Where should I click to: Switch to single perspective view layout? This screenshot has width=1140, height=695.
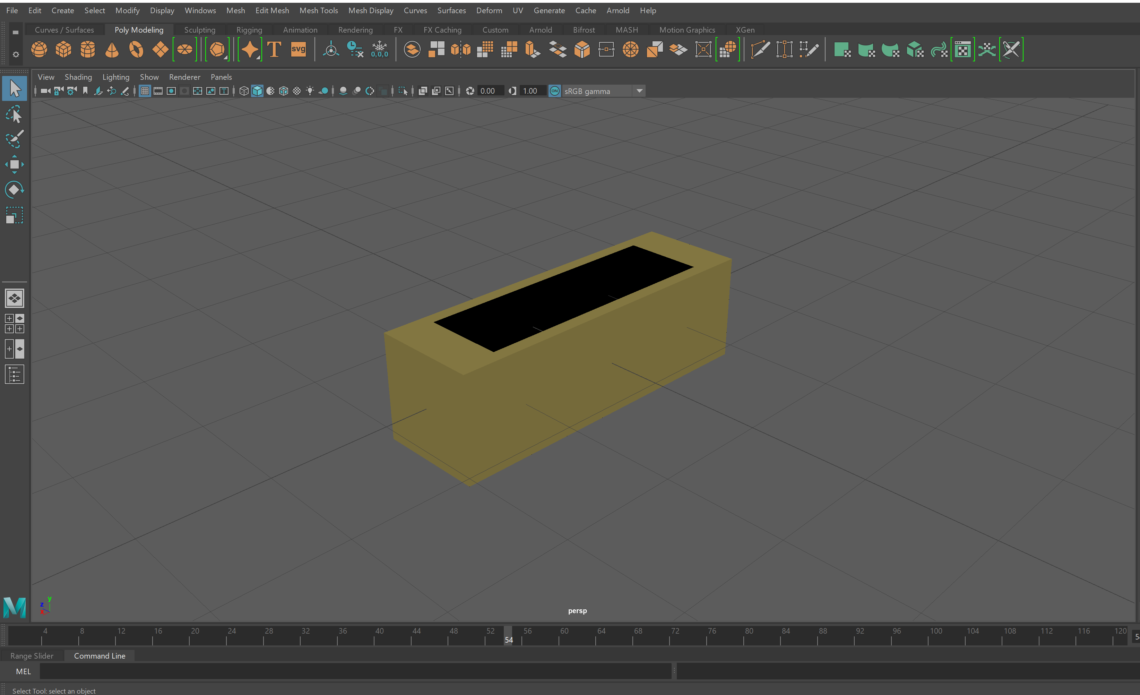15,298
